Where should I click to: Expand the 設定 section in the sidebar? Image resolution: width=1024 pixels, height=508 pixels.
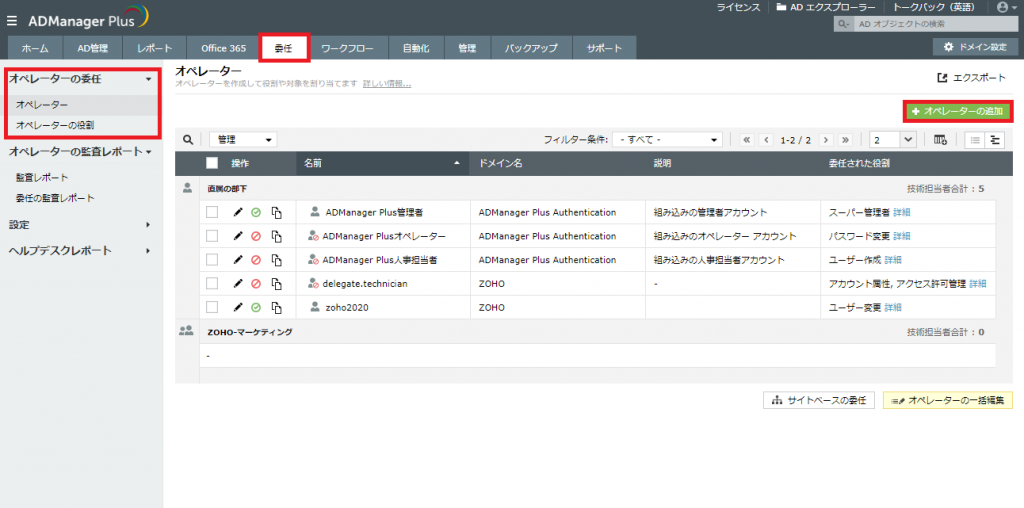tap(80, 224)
